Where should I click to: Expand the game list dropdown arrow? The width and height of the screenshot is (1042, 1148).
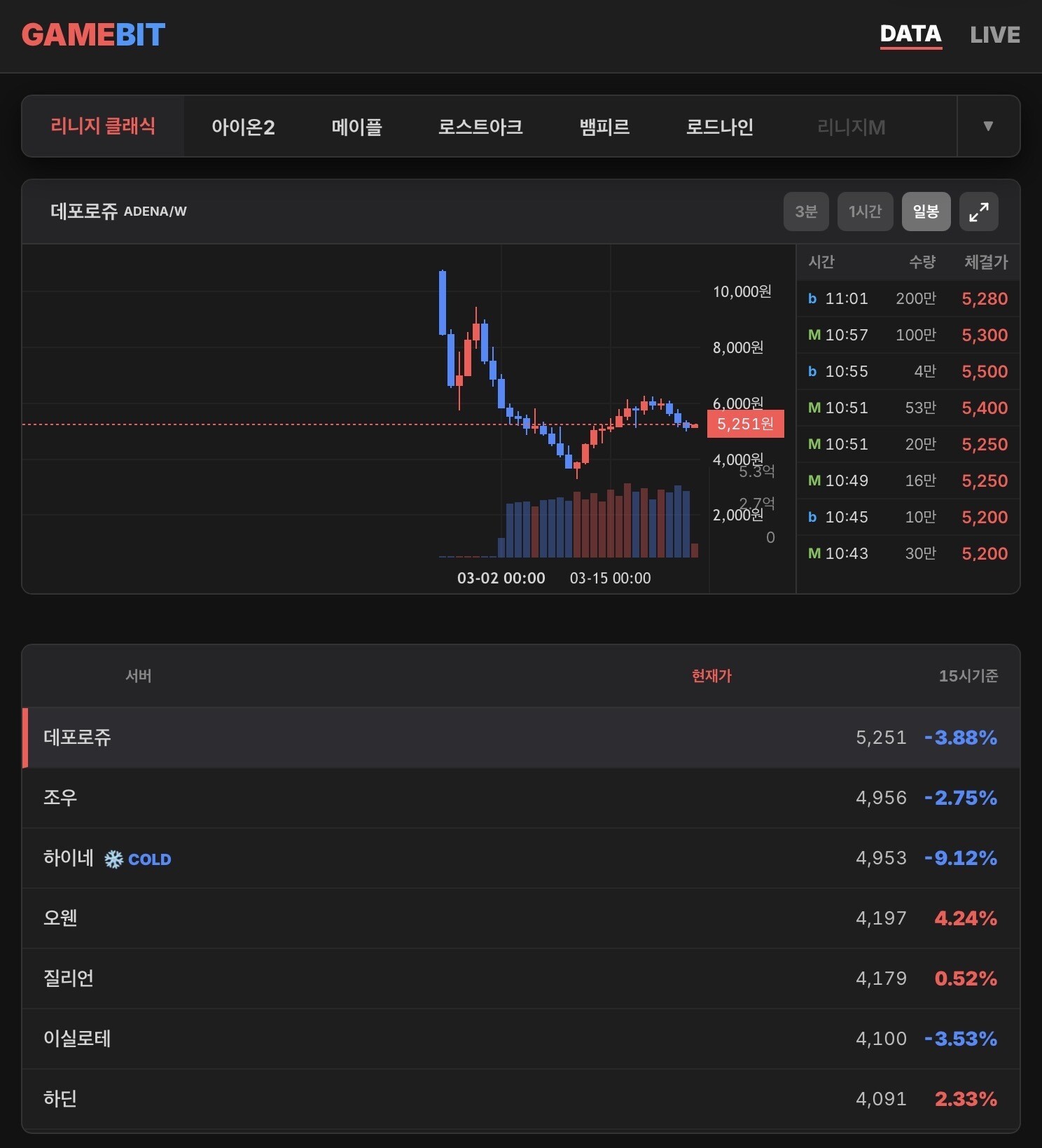coord(988,126)
